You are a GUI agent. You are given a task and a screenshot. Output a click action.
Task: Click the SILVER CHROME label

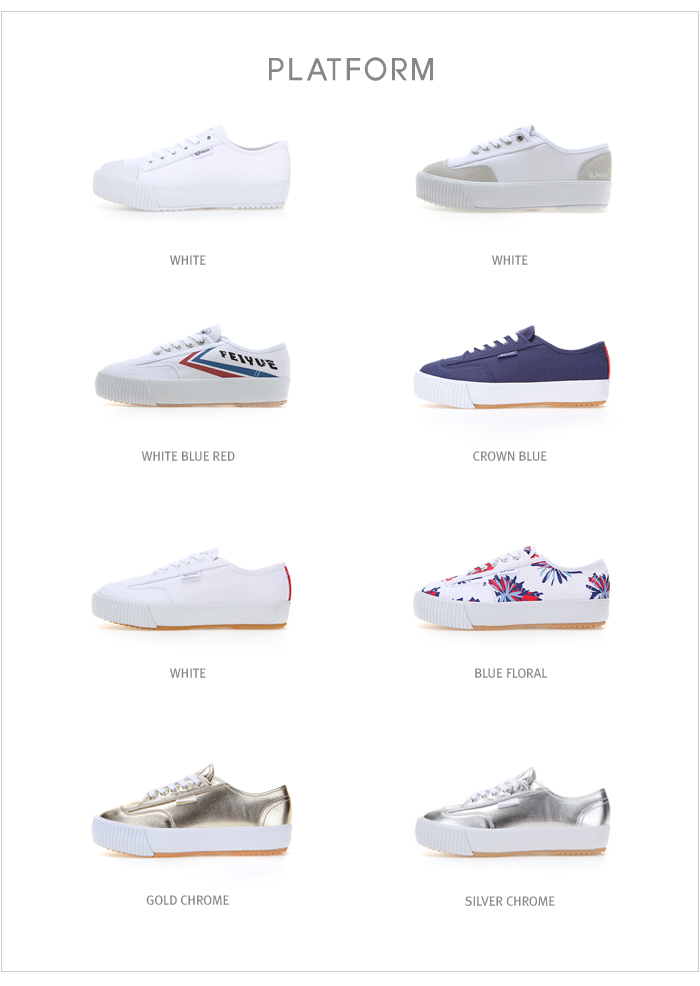[x=509, y=902]
